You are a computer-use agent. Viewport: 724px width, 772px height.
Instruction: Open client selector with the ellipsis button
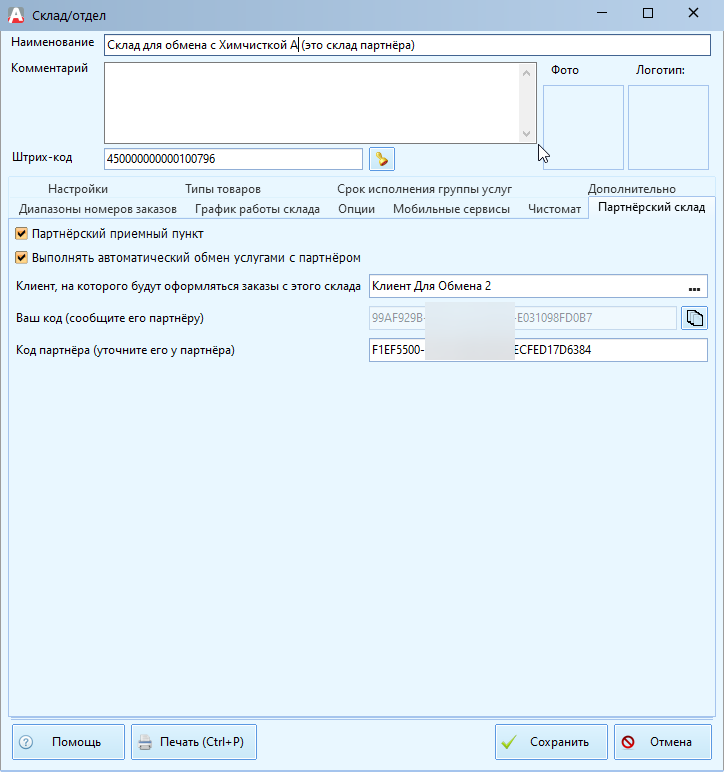pyautogui.click(x=695, y=287)
